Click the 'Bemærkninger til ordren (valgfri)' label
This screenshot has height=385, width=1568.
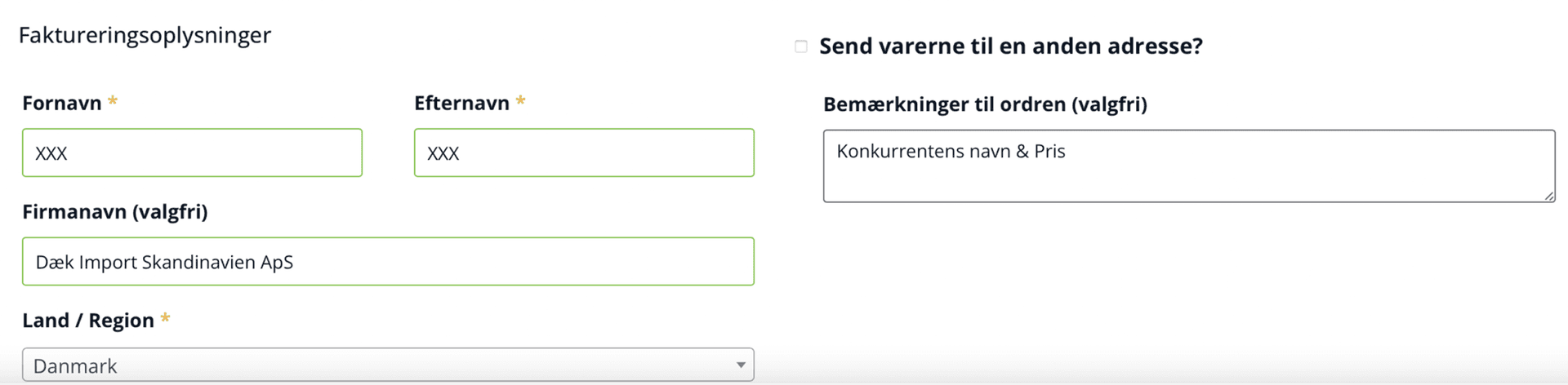pyautogui.click(x=985, y=104)
